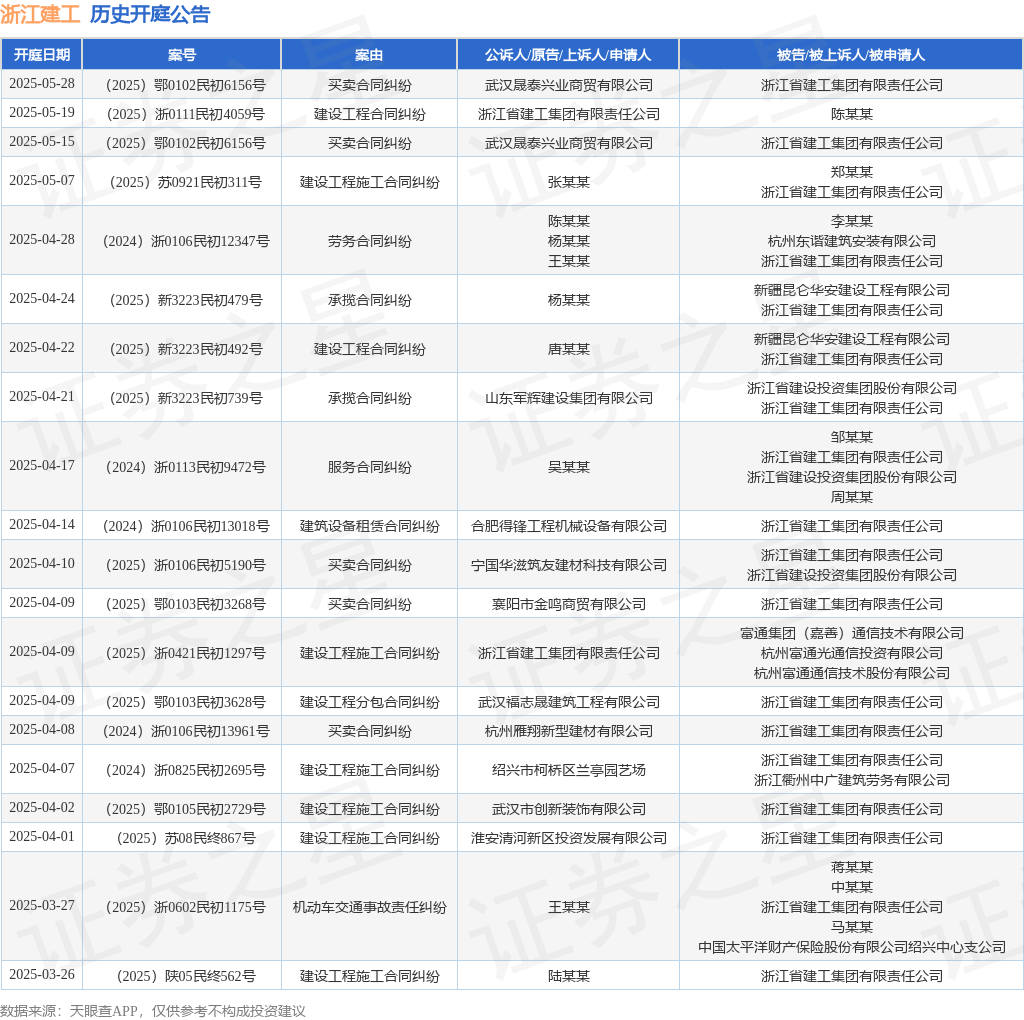Image resolution: width=1024 pixels, height=1020 pixels.
Task: Click case number (2024)浙0106民初12347号
Action: (x=185, y=242)
